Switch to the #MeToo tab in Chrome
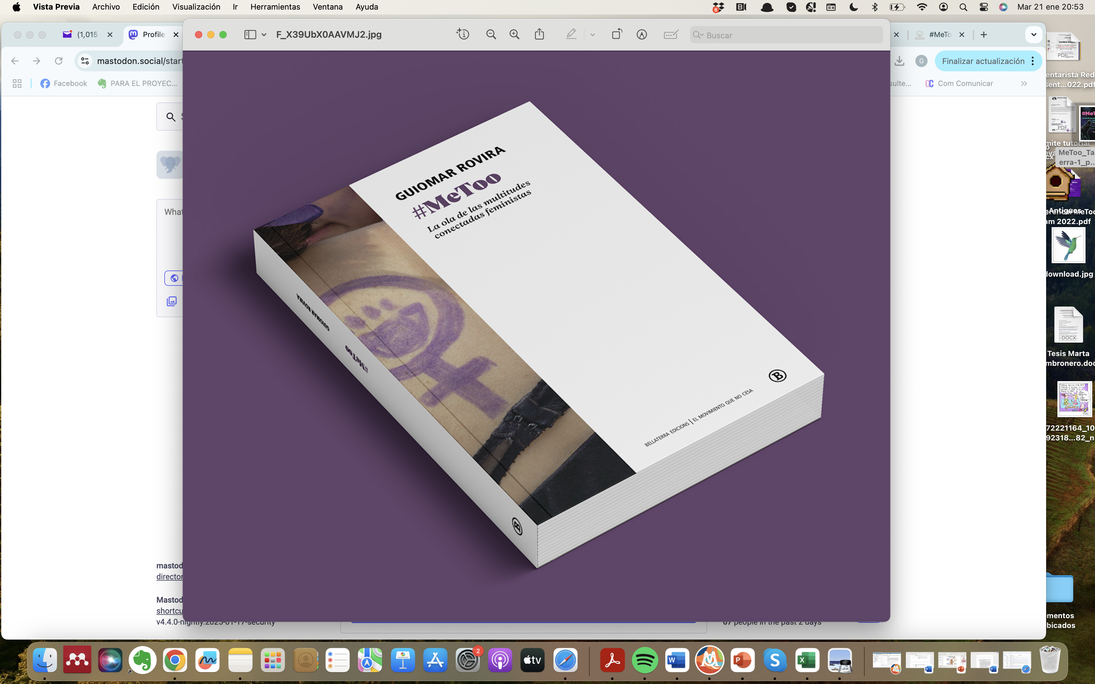The image size is (1095, 684). tap(939, 34)
